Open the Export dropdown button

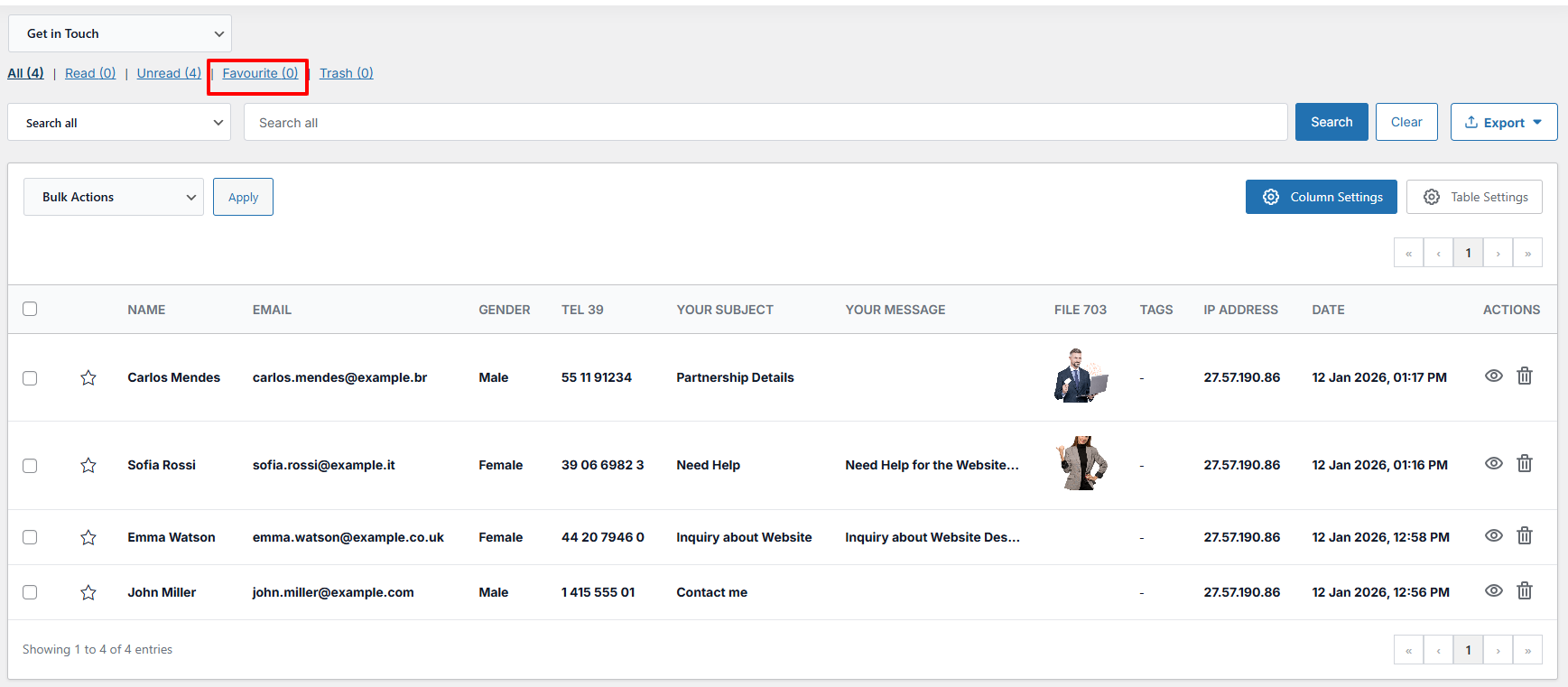tap(1503, 123)
